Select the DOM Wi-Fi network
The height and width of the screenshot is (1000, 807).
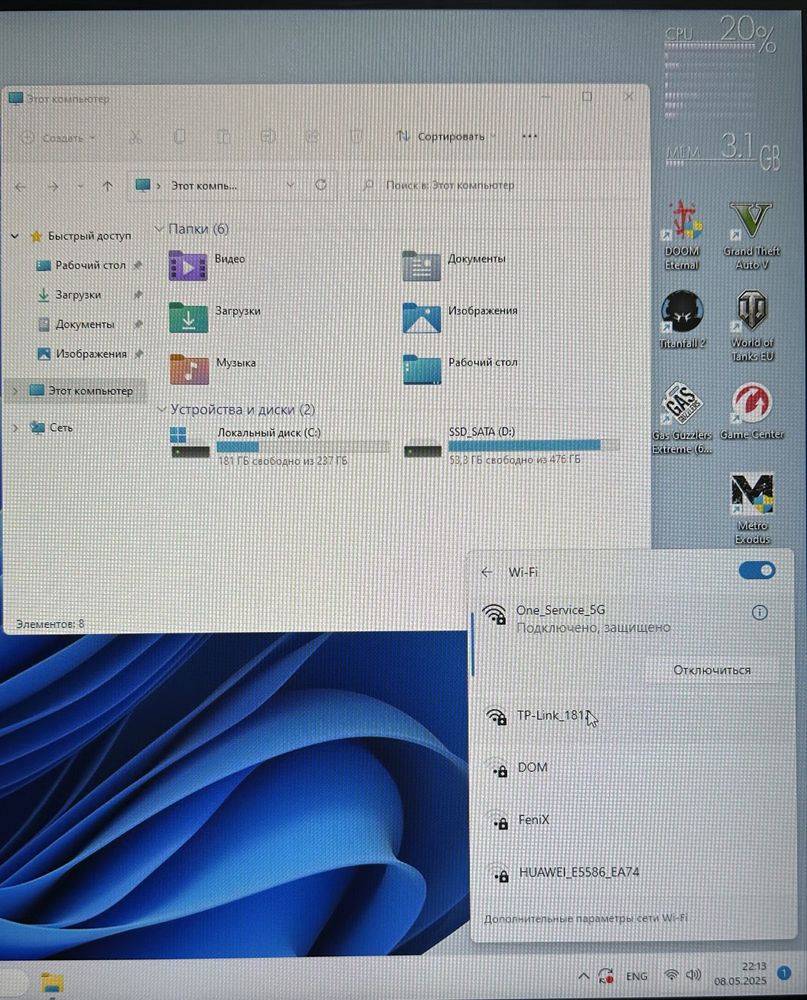(x=632, y=768)
